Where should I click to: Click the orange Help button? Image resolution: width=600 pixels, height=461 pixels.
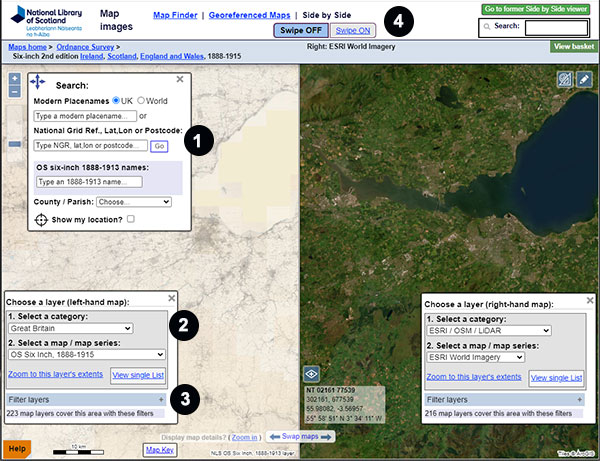pyautogui.click(x=17, y=448)
